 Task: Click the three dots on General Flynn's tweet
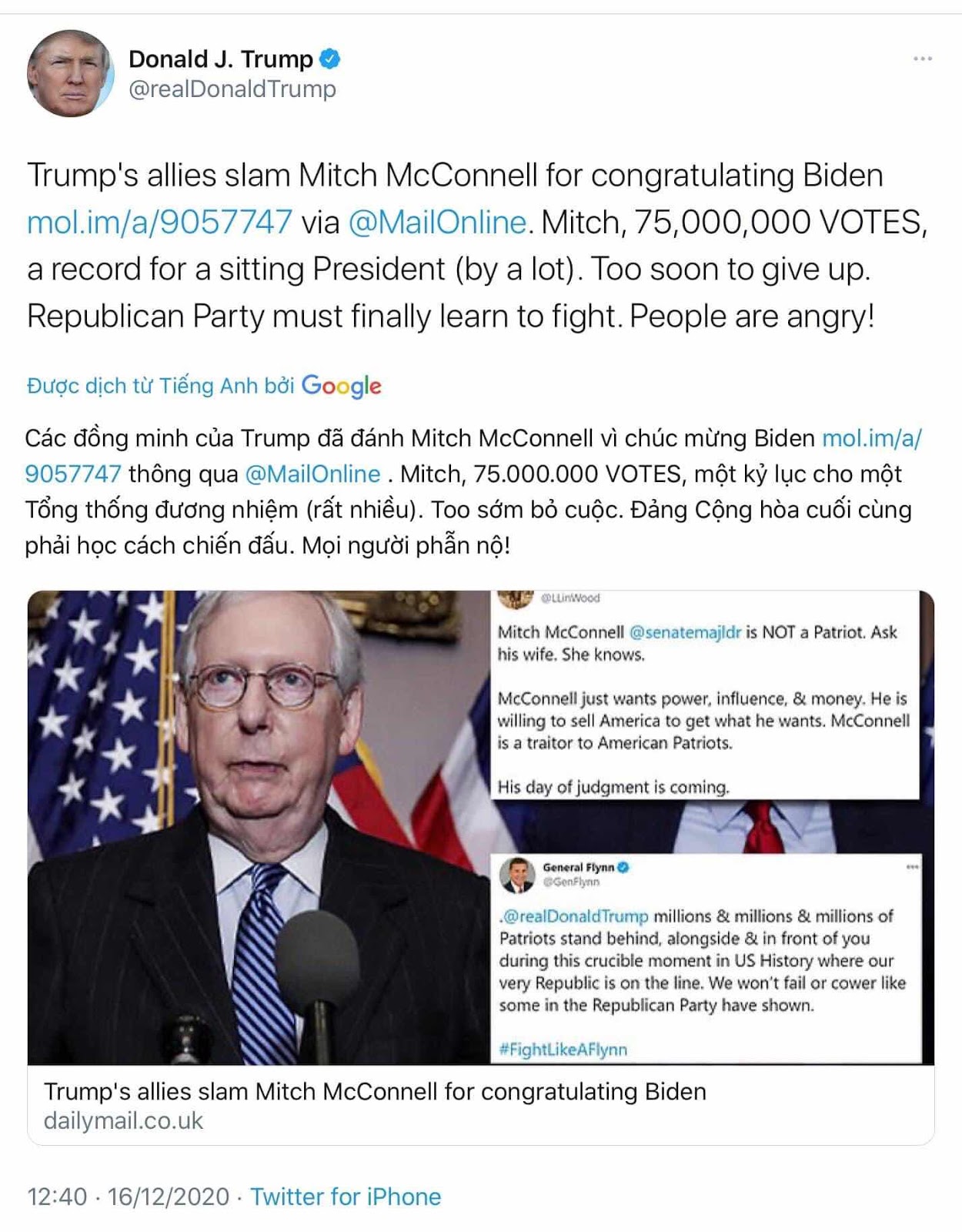click(x=912, y=867)
